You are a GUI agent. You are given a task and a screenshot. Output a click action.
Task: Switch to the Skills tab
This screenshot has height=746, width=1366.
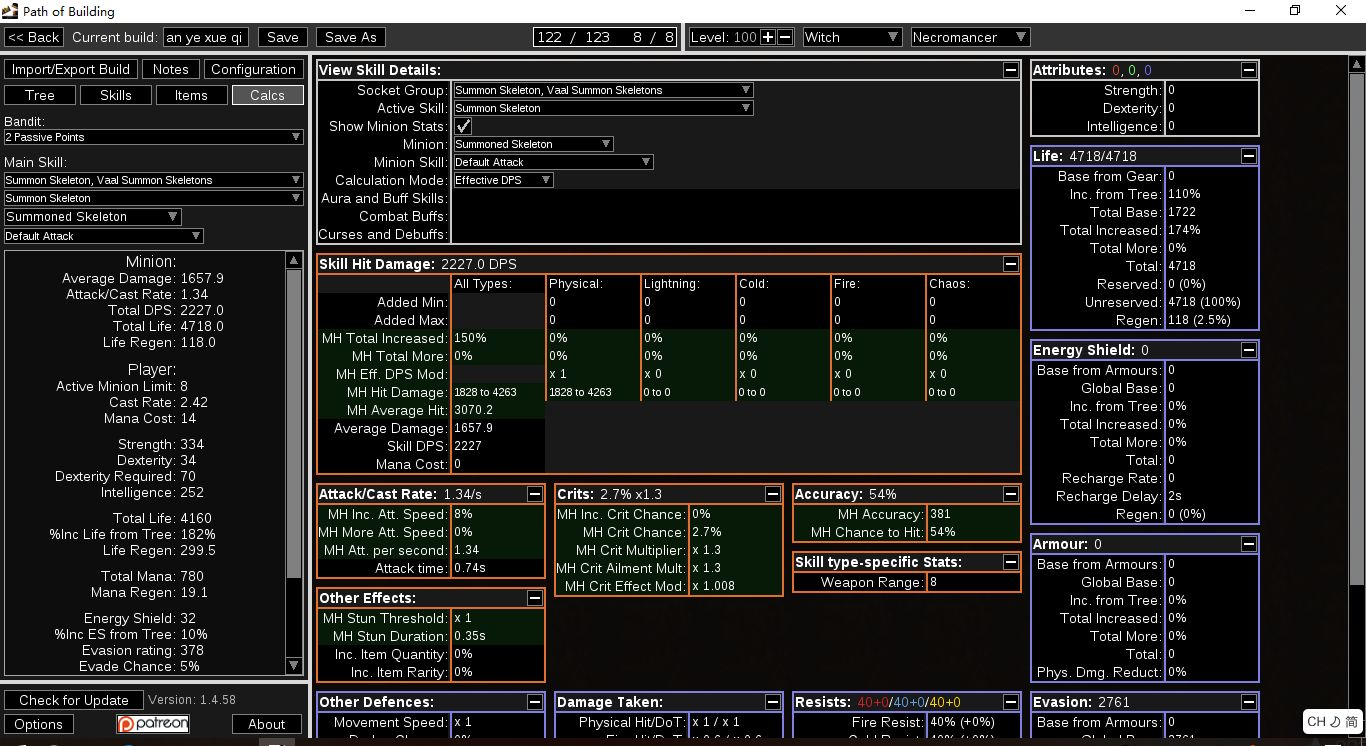point(116,95)
